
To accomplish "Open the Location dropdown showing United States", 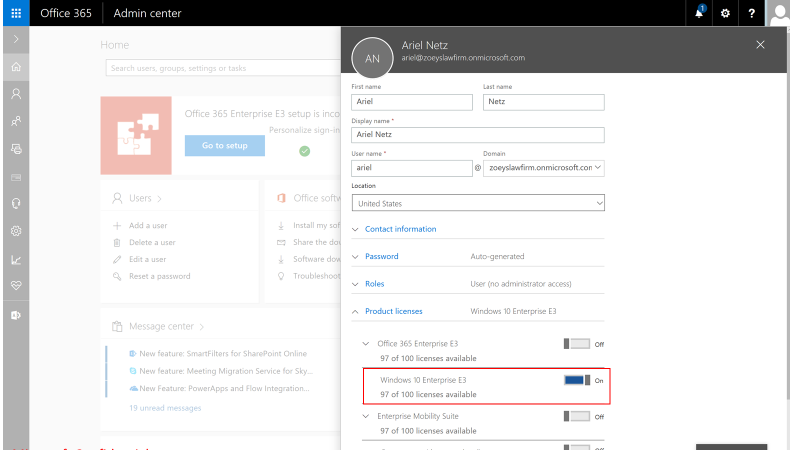I will [x=478, y=203].
